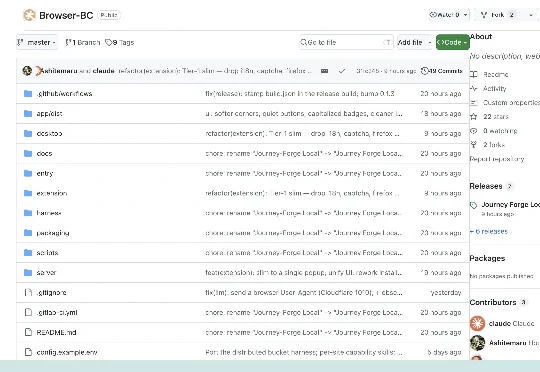Open the Contributors section heading
This screenshot has width=540, height=372.
pos(493,302)
